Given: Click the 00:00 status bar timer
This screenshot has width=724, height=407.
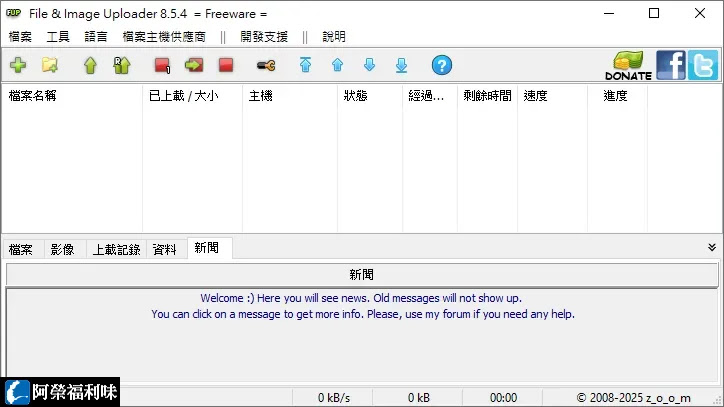Looking at the screenshot, I should (503, 398).
